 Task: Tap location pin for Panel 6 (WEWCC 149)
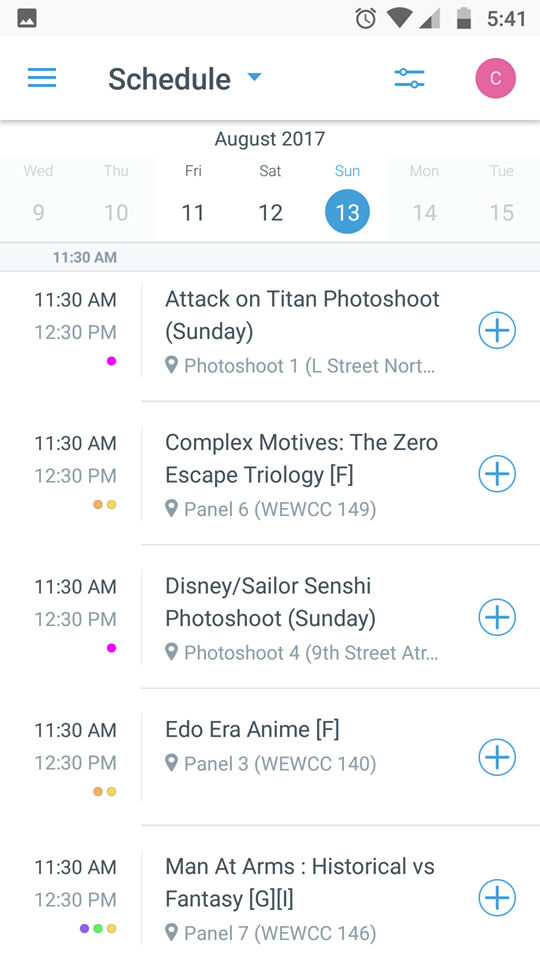[172, 509]
